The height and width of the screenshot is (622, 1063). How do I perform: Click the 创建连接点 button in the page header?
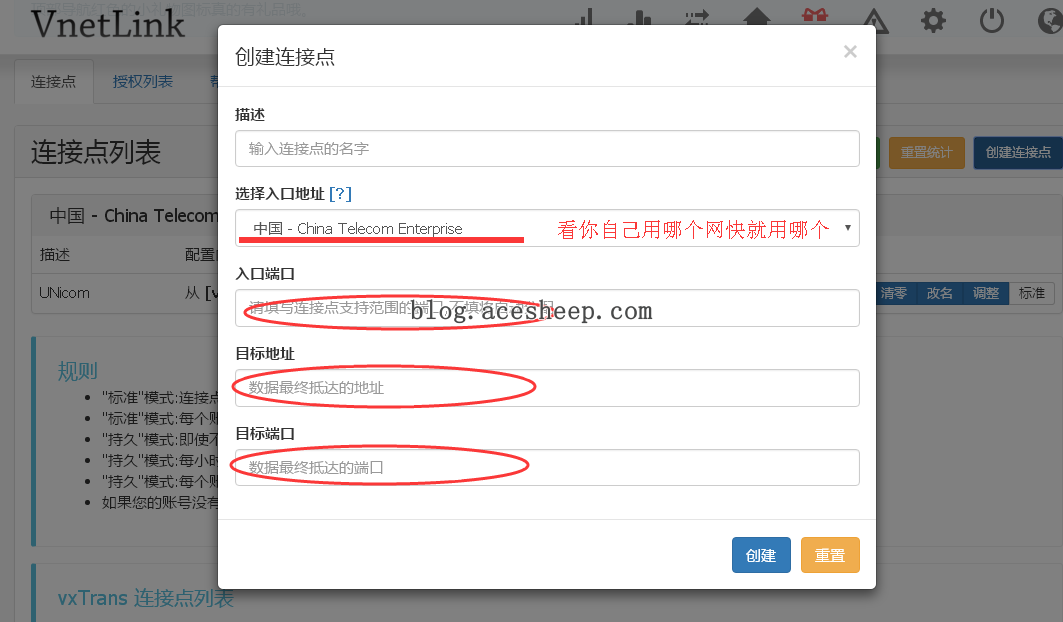pyautogui.click(x=1018, y=153)
